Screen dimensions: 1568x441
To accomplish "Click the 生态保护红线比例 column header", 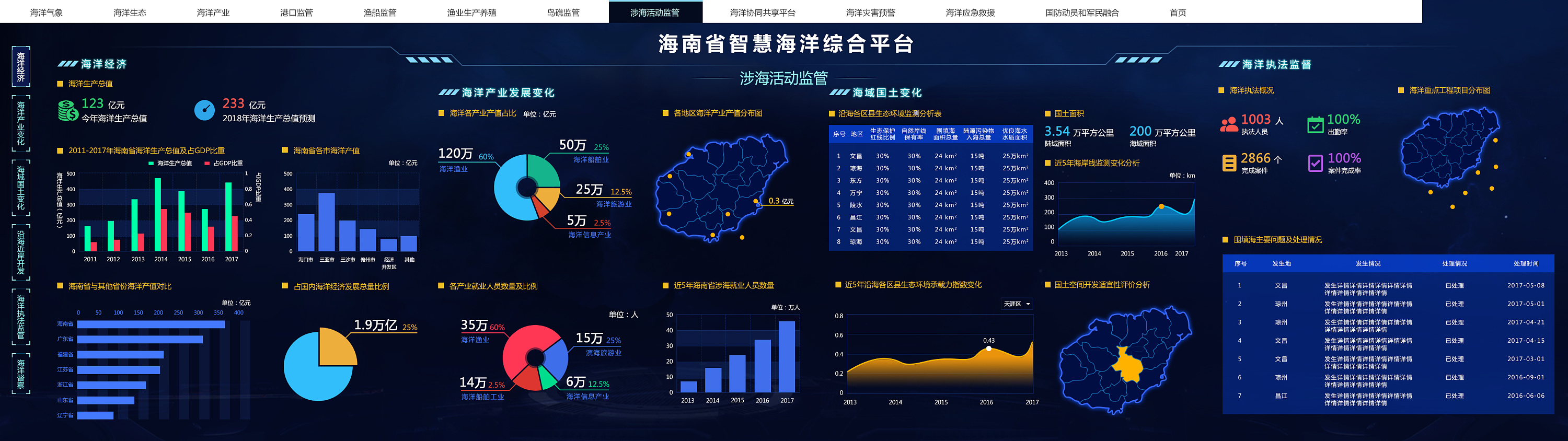I will coord(883,134).
